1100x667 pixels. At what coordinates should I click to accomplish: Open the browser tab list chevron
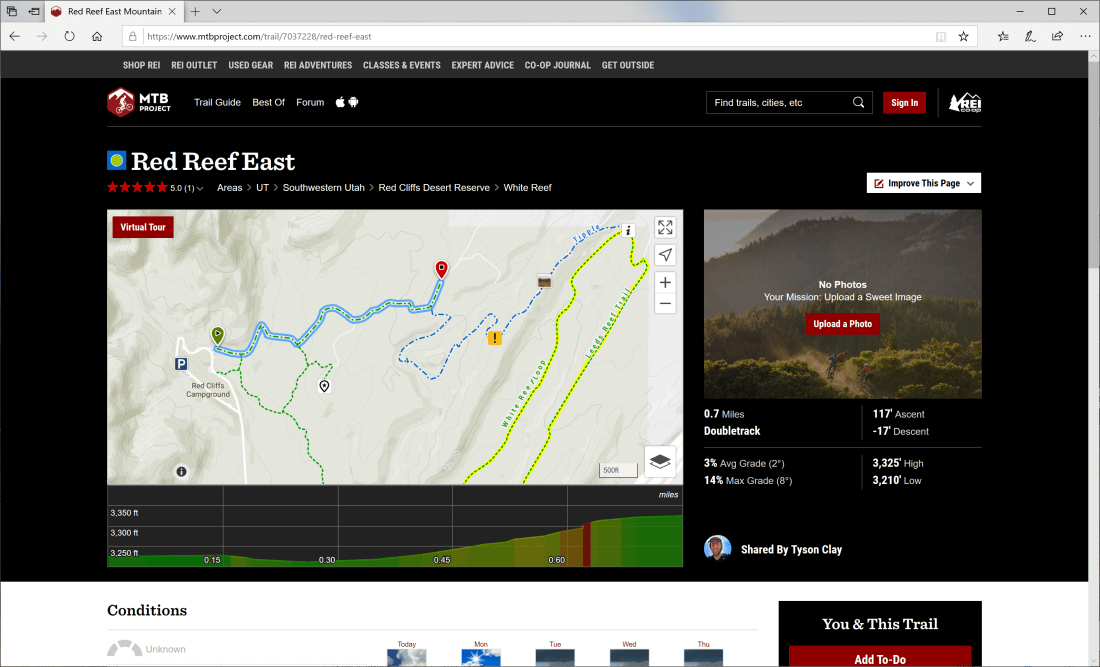coord(217,11)
